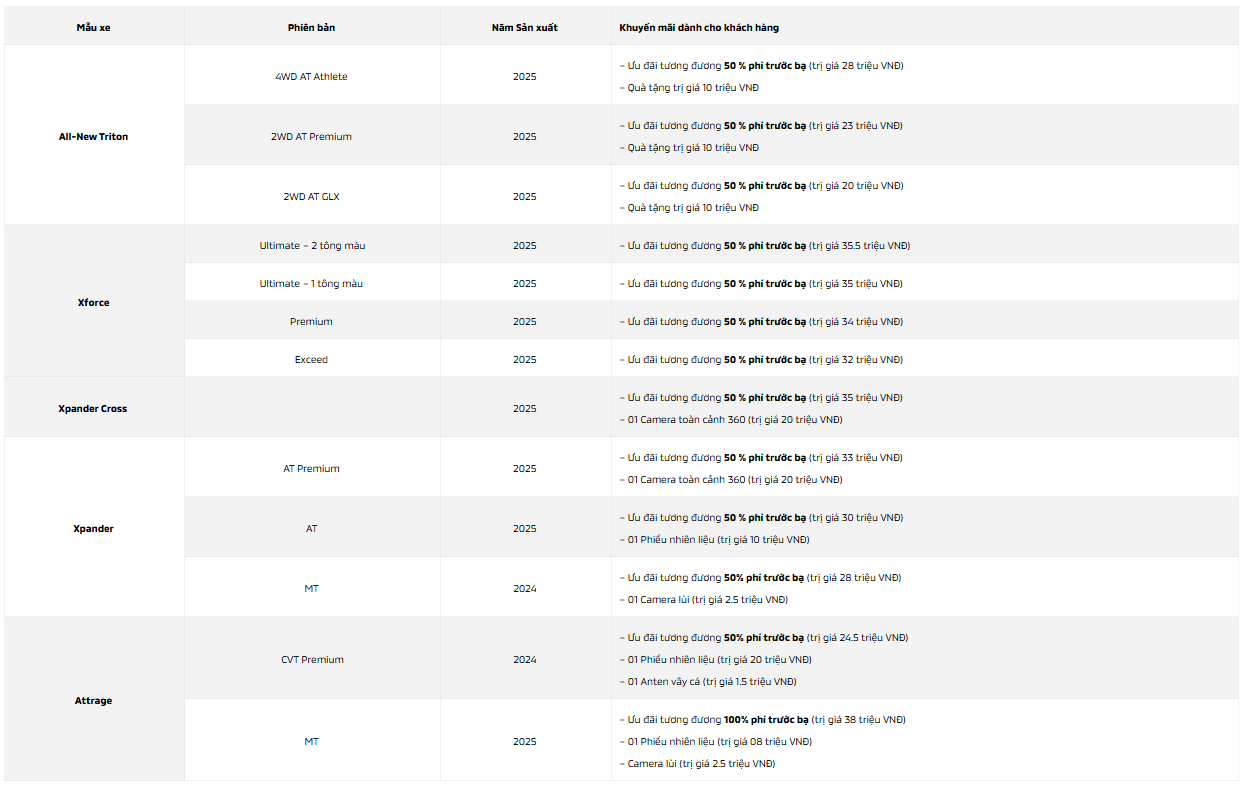Click Ultimate – 1 tông màu version

[x=311, y=283]
